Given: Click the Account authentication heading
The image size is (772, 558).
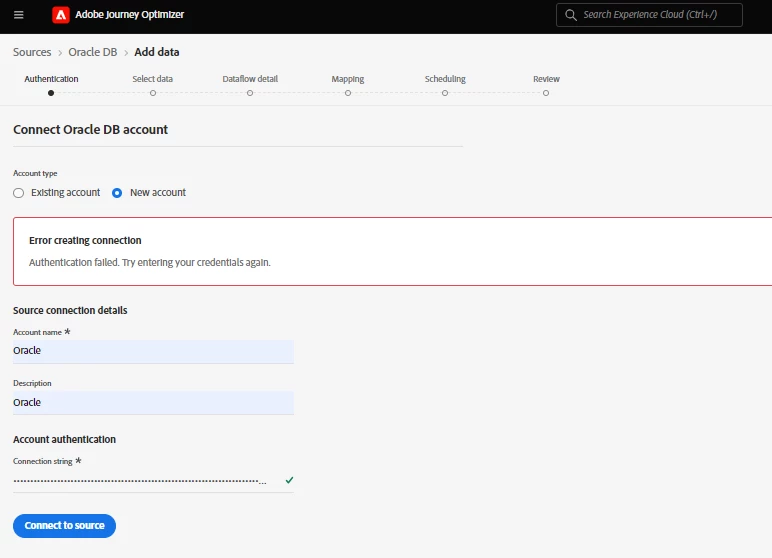Looking at the screenshot, I should click(x=64, y=439).
